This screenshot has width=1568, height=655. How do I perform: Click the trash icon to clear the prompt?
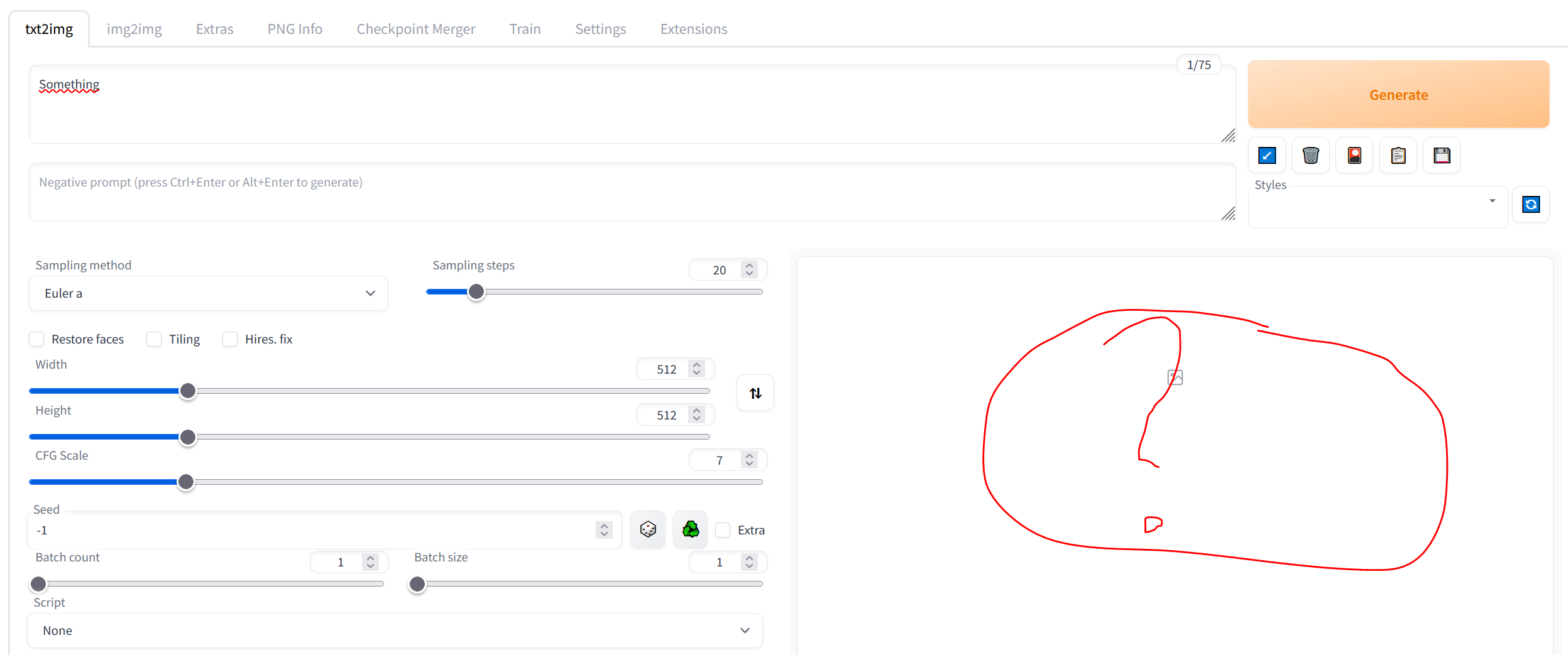click(x=1311, y=155)
